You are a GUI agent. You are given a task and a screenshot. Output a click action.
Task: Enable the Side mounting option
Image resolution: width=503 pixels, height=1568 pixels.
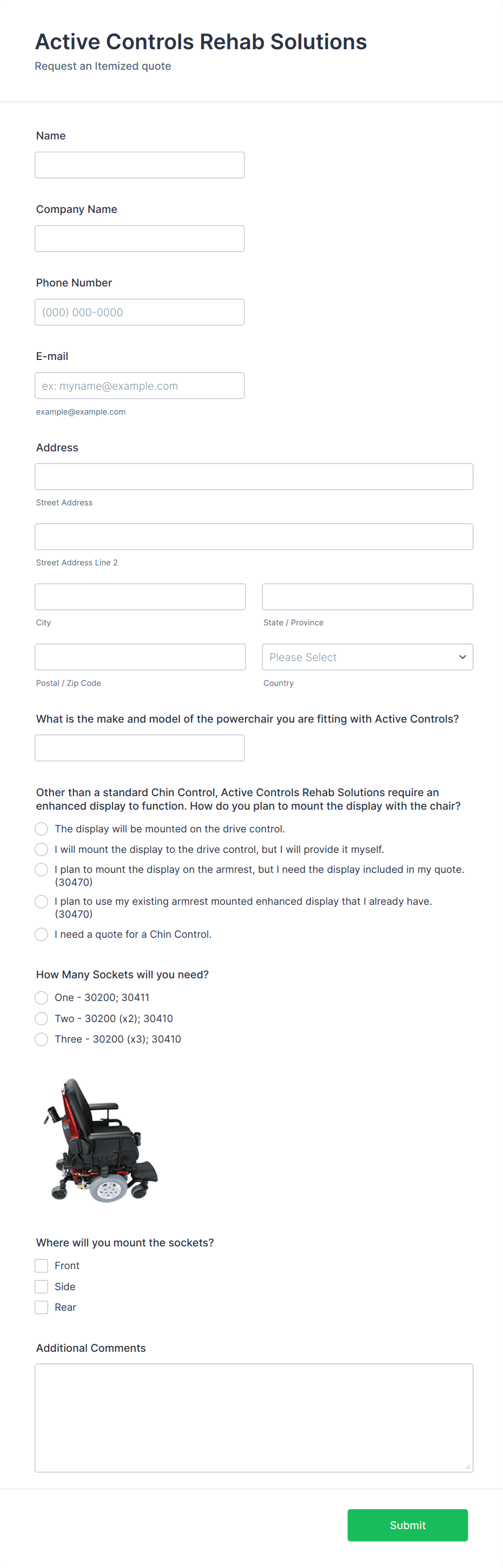tap(41, 1286)
